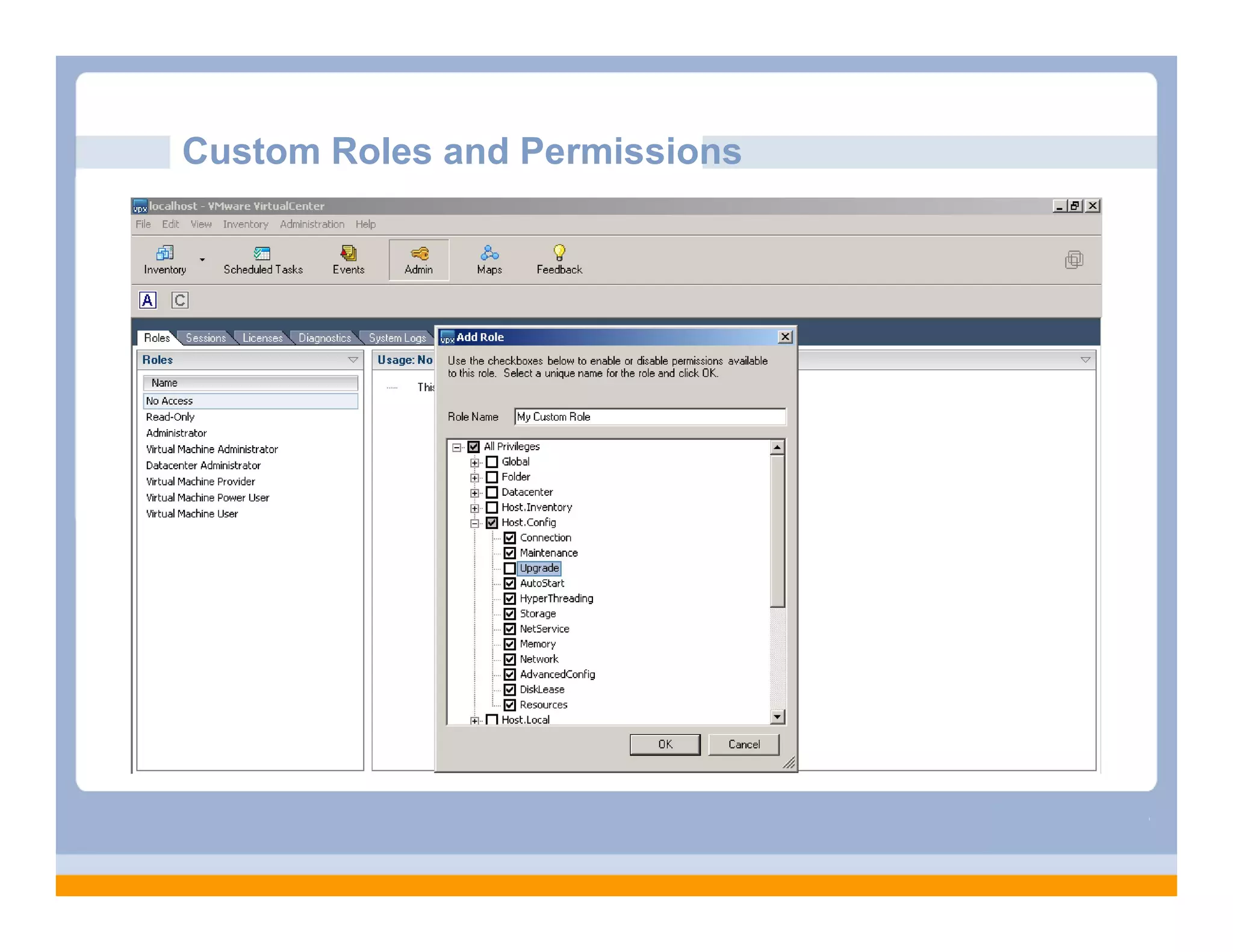The width and height of the screenshot is (1233, 952).
Task: Collapse the All Privileges tree node
Action: [x=457, y=447]
